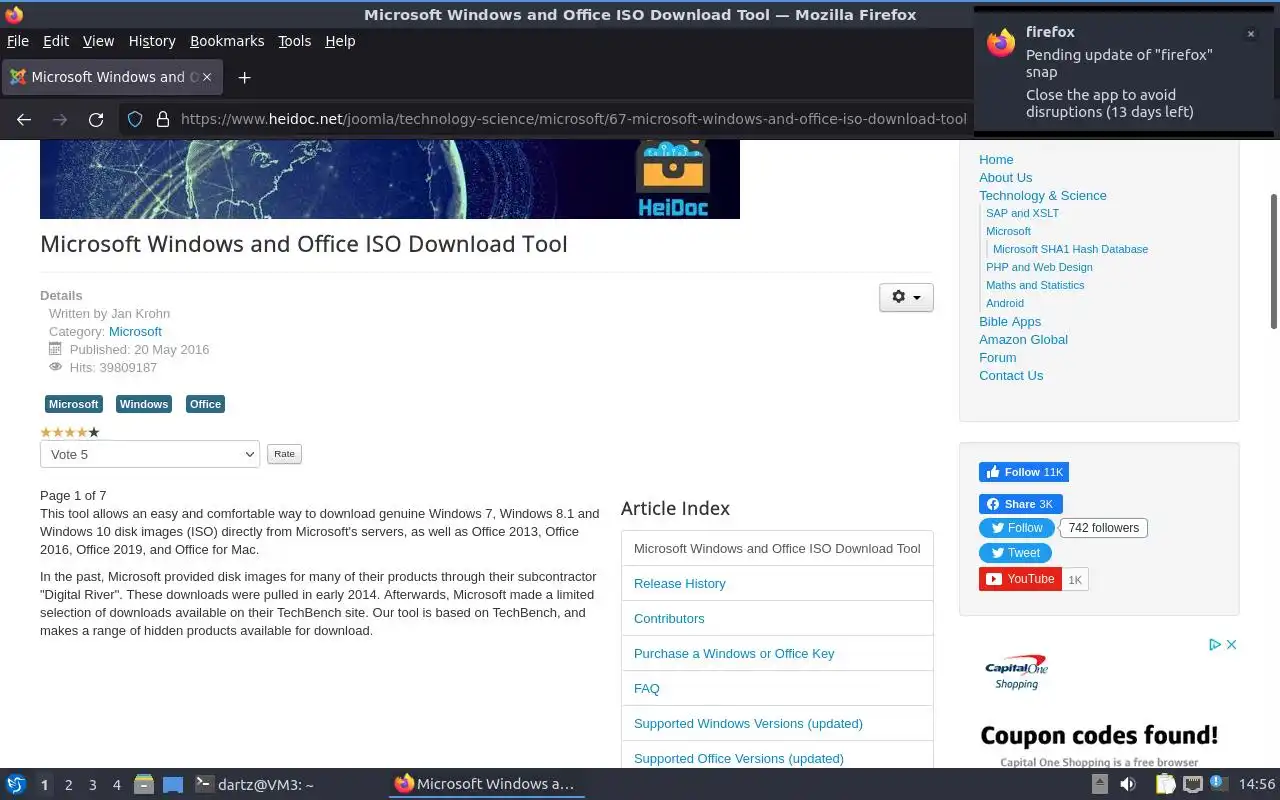Click the Rate button

[x=284, y=454]
